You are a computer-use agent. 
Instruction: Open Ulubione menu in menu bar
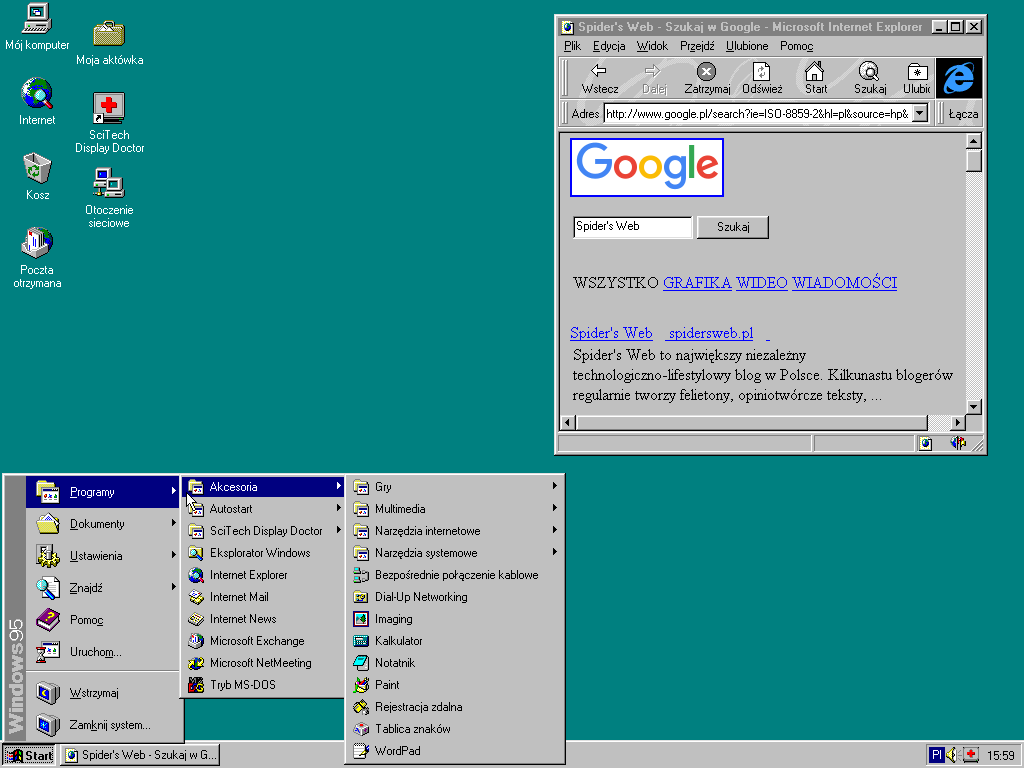click(747, 46)
